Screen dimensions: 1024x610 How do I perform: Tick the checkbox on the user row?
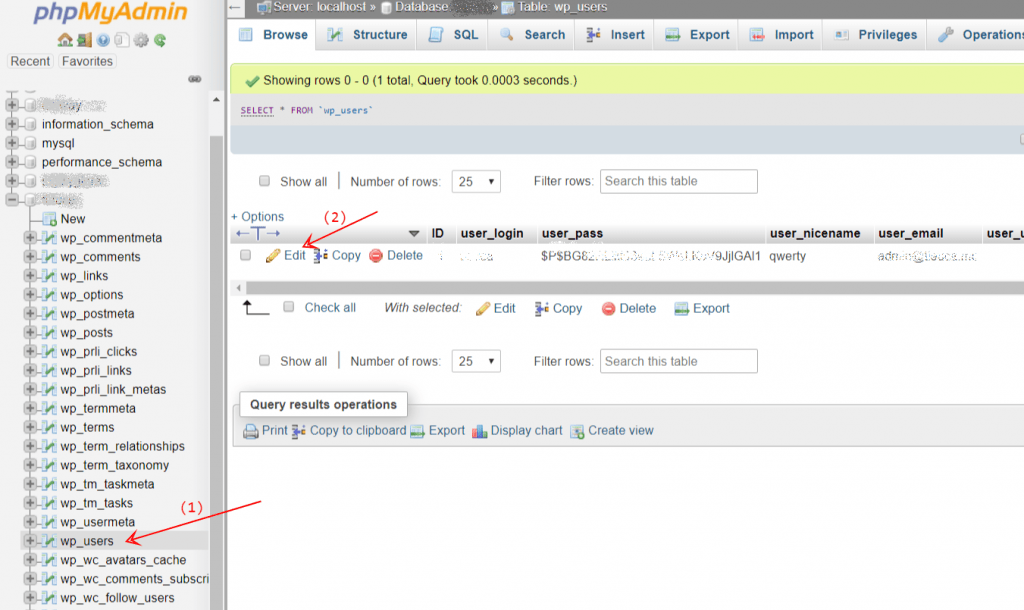tap(246, 255)
